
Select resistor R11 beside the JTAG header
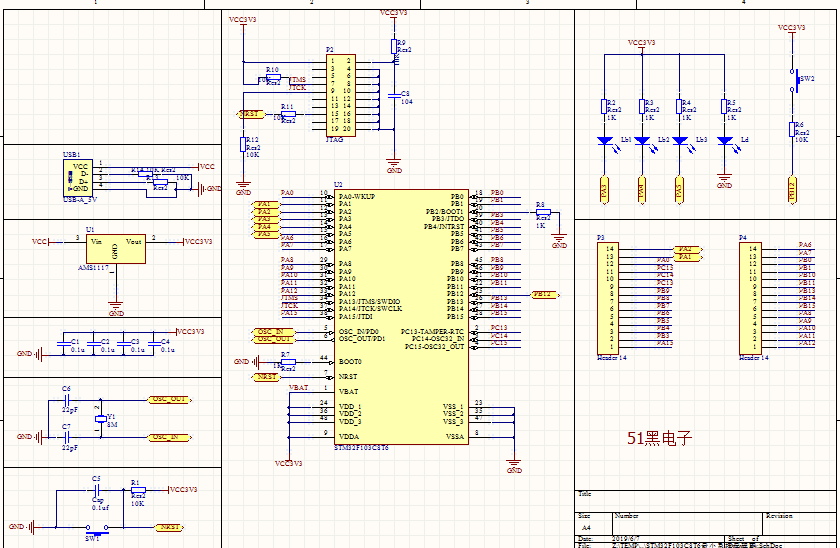pos(288,114)
